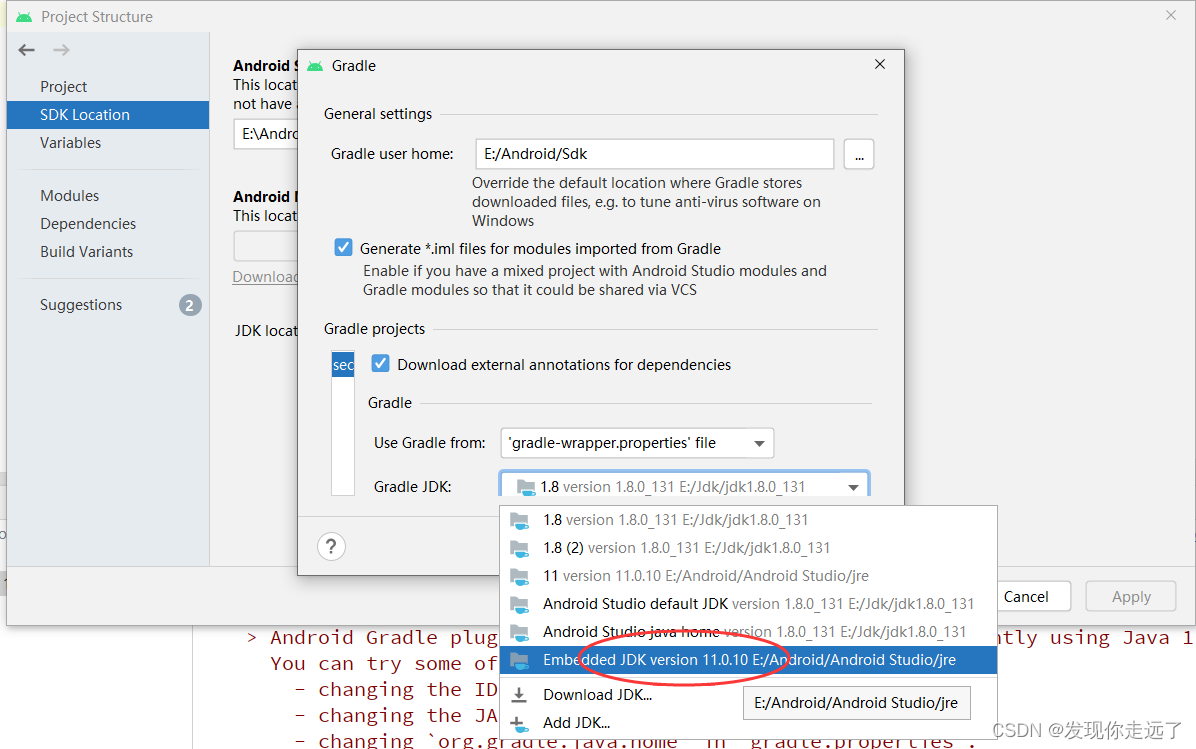This screenshot has width=1196, height=749.
Task: Close the Gradle dialog
Action: point(879,65)
